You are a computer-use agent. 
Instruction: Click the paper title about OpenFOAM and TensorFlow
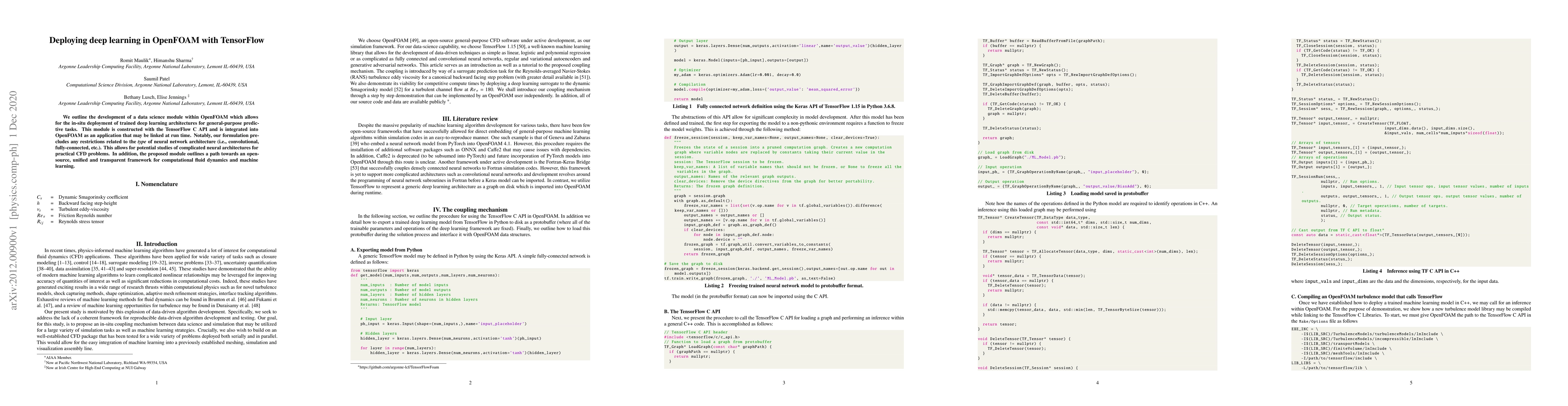tap(156, 41)
